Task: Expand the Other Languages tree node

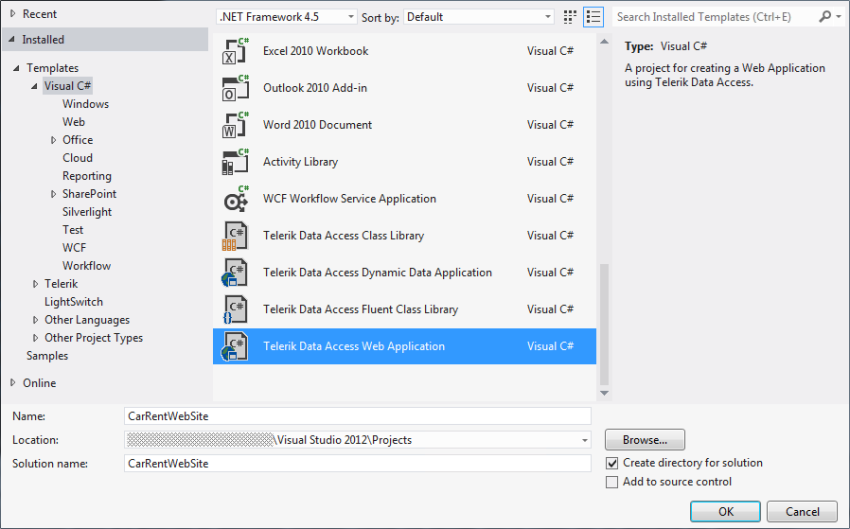Action: [x=35, y=320]
